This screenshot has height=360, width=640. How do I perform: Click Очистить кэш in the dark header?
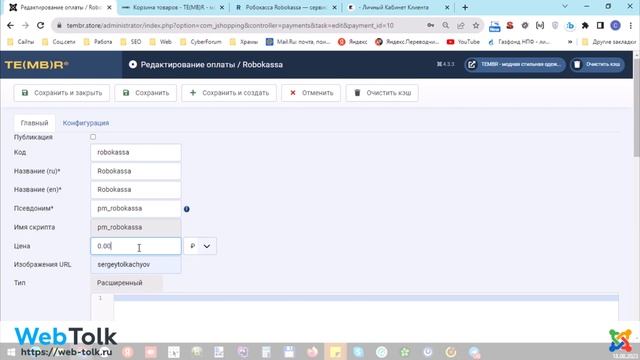click(x=597, y=64)
